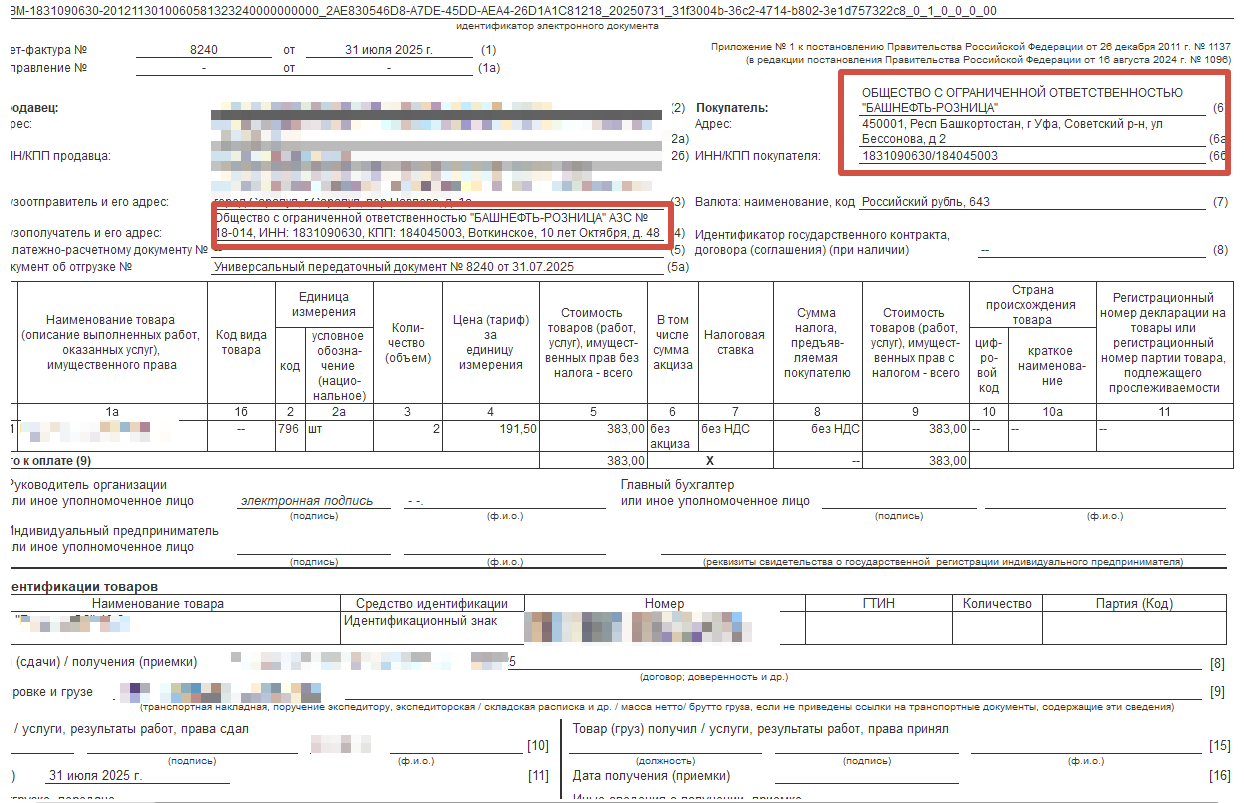This screenshot has height=803, width=1244.
Task: Select the long electronic document identifier string
Action: pos(503,10)
